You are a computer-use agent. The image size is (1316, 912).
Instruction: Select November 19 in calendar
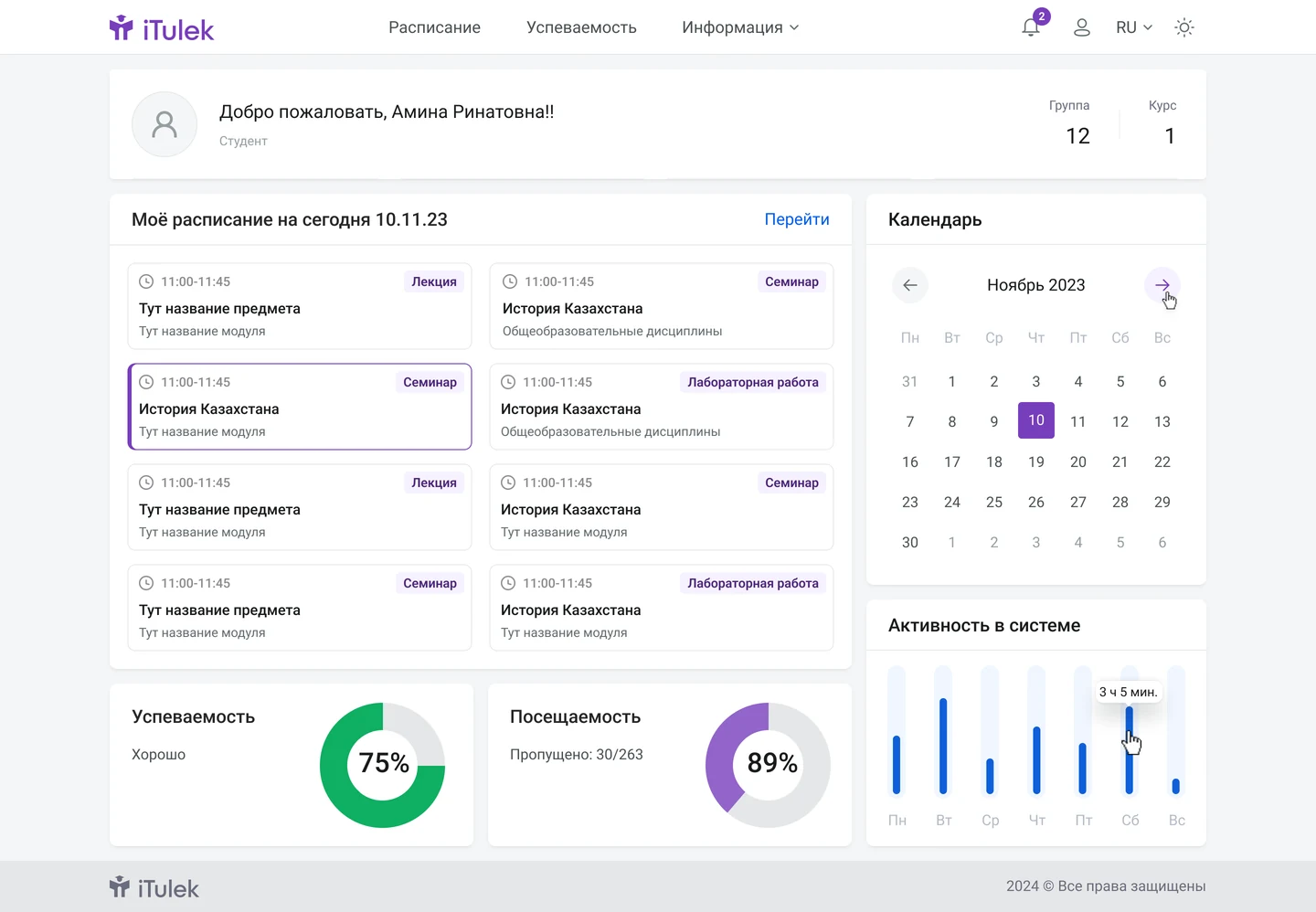[x=1036, y=461]
